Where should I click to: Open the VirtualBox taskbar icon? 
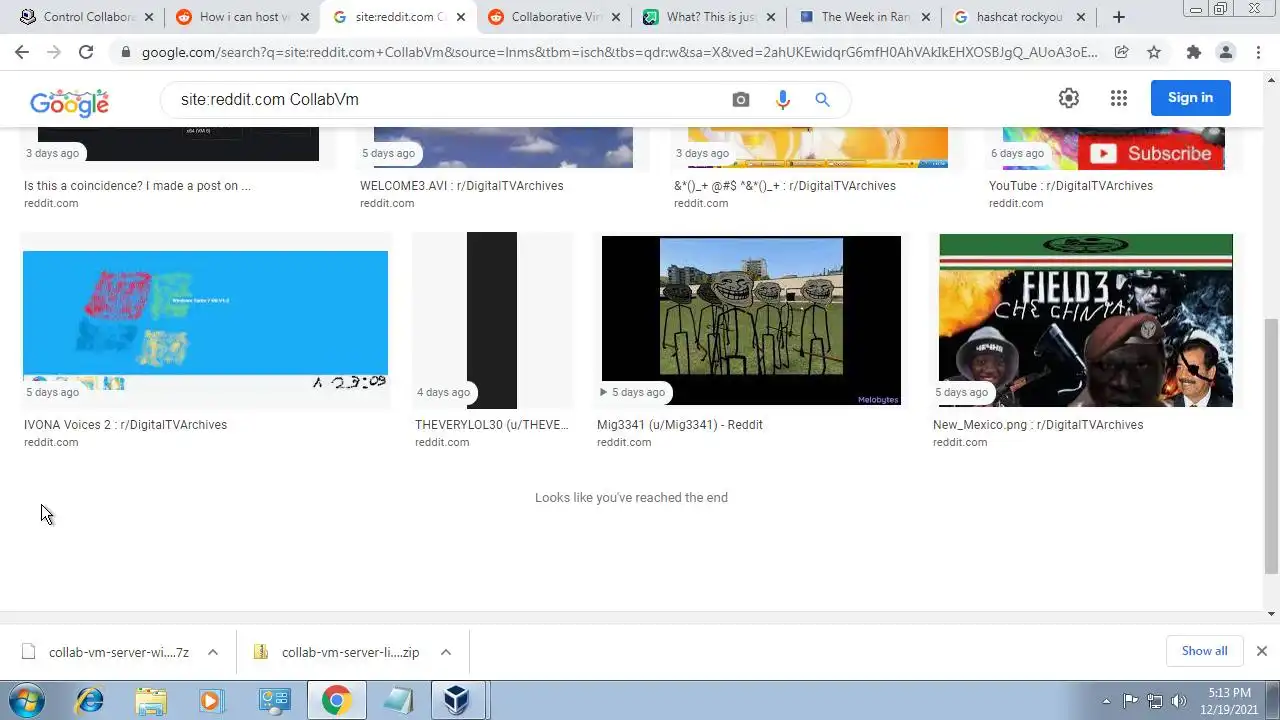click(x=457, y=700)
